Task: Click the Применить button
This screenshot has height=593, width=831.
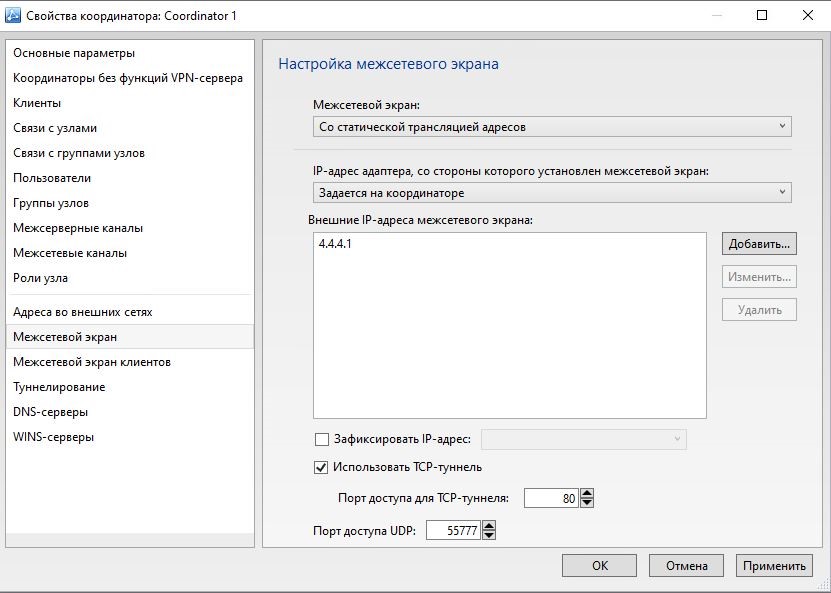Action: pyautogui.click(x=774, y=566)
